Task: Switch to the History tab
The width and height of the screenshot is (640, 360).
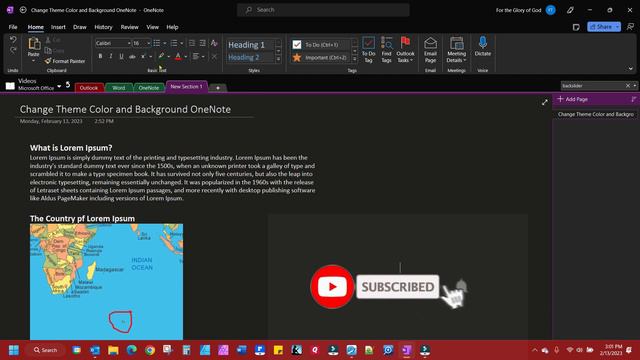Action: pos(103,27)
